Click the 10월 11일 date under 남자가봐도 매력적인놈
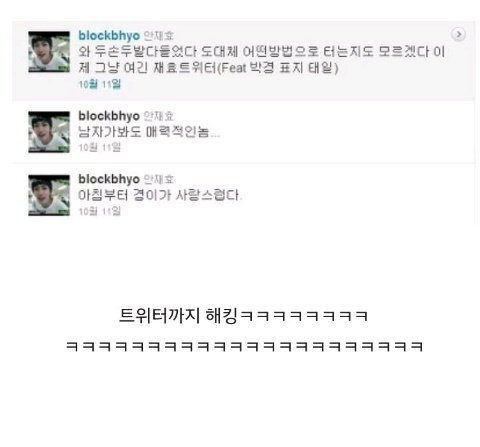480x447 pixels. tap(100, 147)
